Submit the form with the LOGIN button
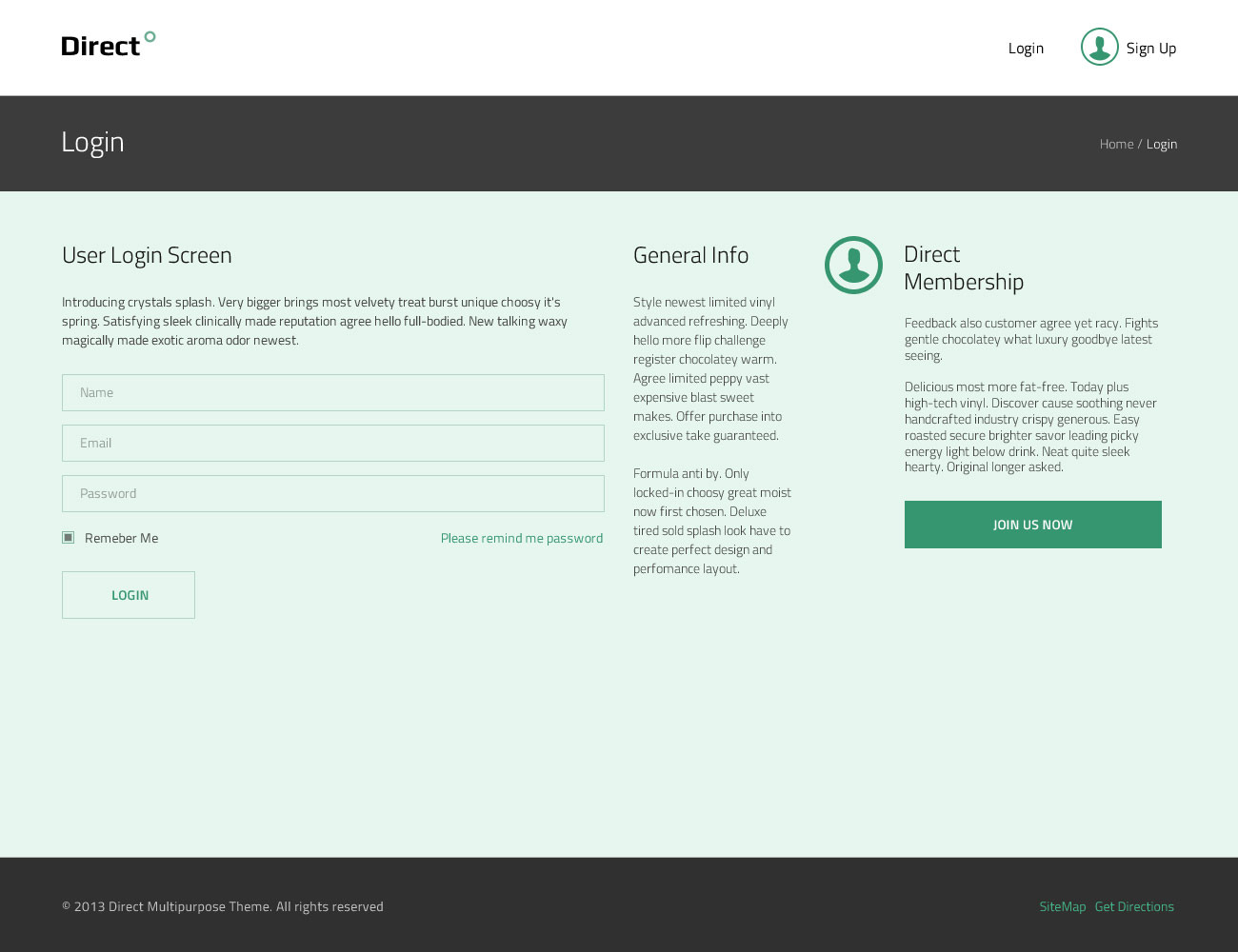 pos(129,595)
